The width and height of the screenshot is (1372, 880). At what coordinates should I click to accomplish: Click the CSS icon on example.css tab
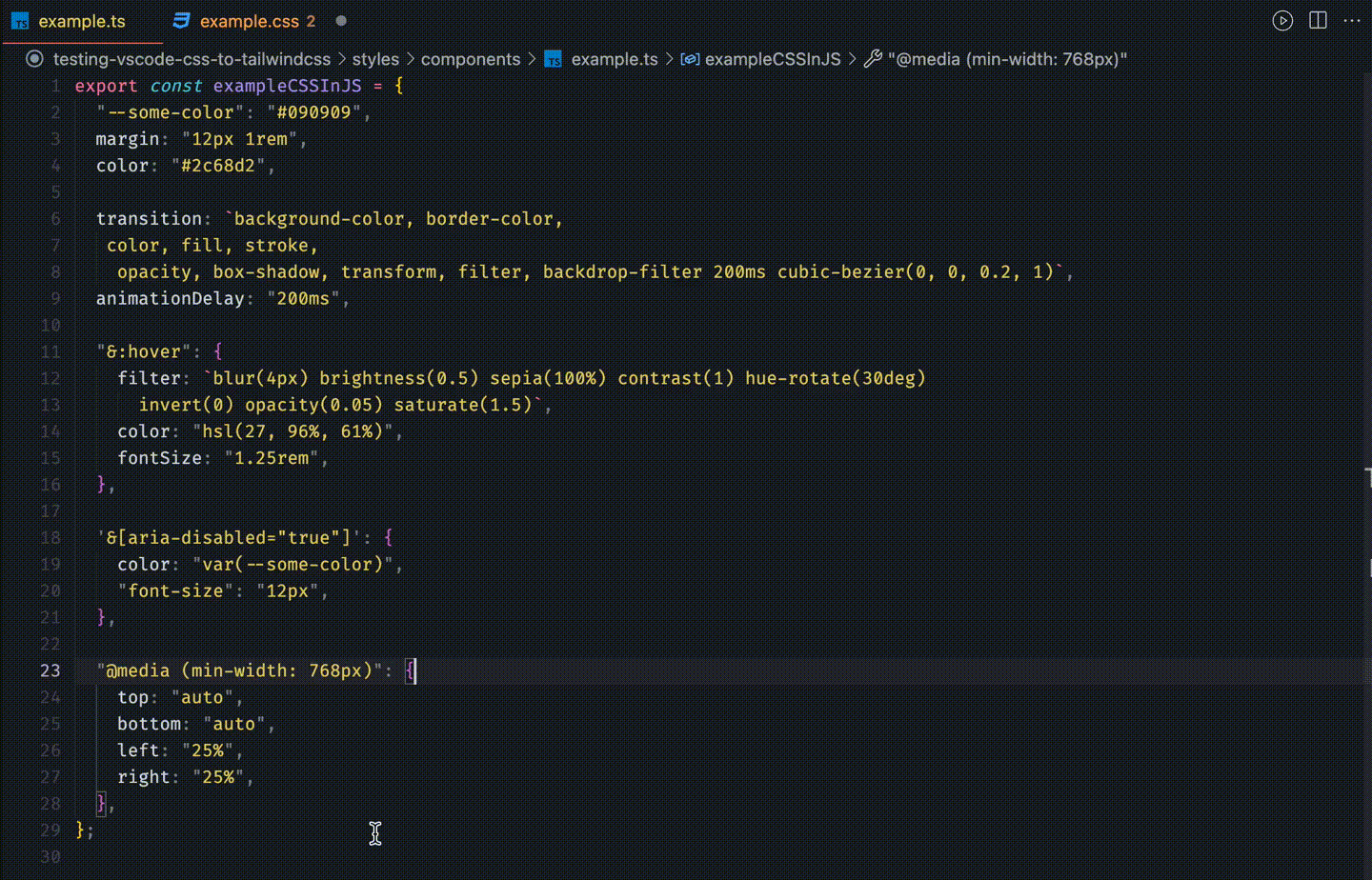(181, 21)
